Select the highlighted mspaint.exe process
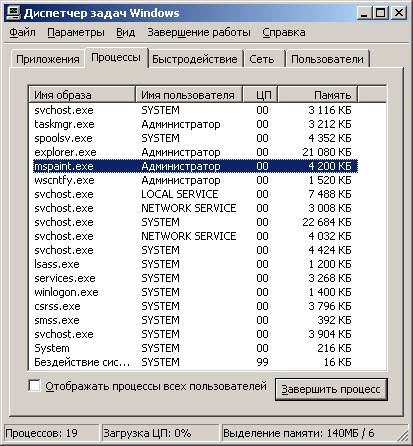The width and height of the screenshot is (413, 446). pos(196,166)
